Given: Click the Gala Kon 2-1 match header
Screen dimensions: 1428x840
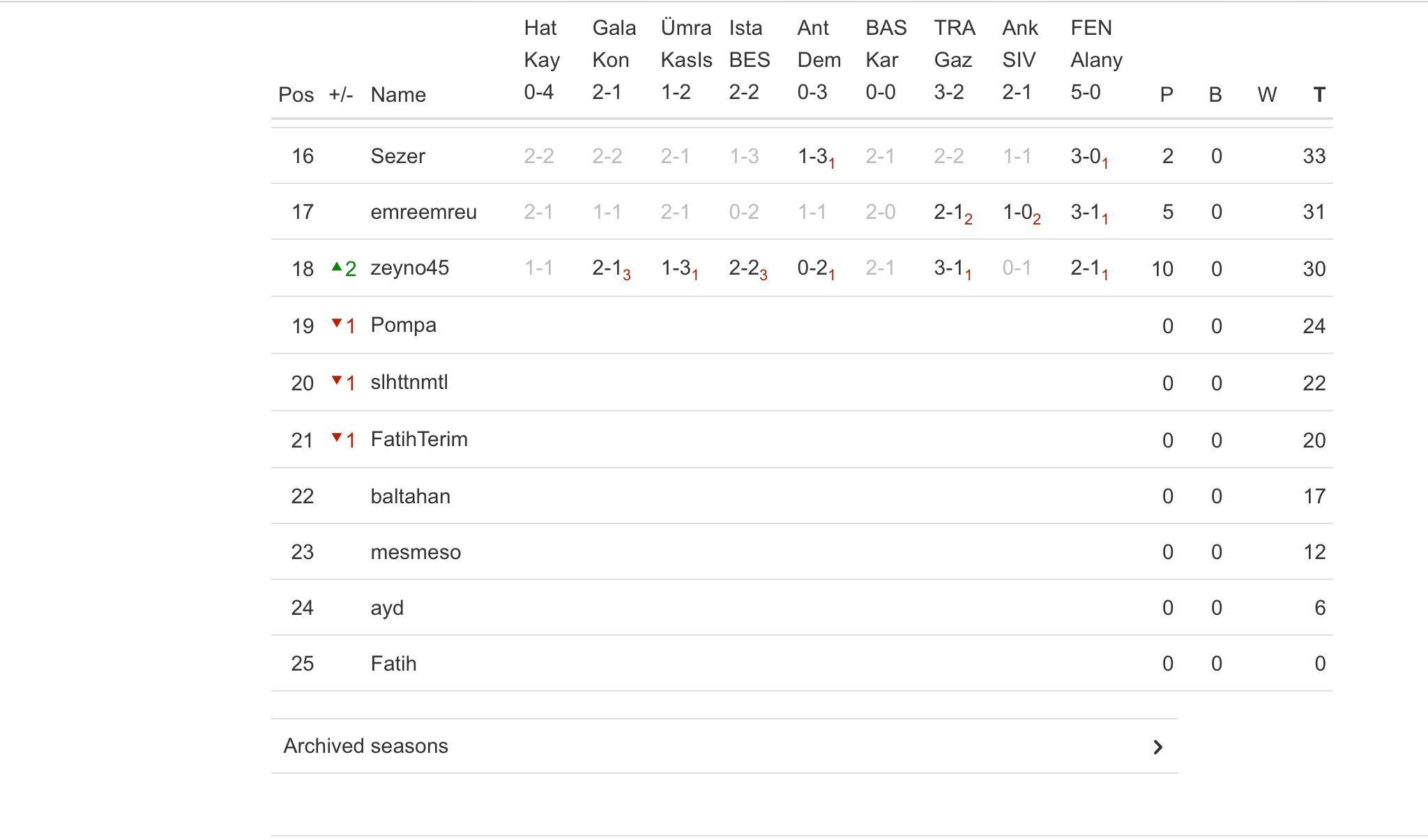Looking at the screenshot, I should tap(614, 60).
